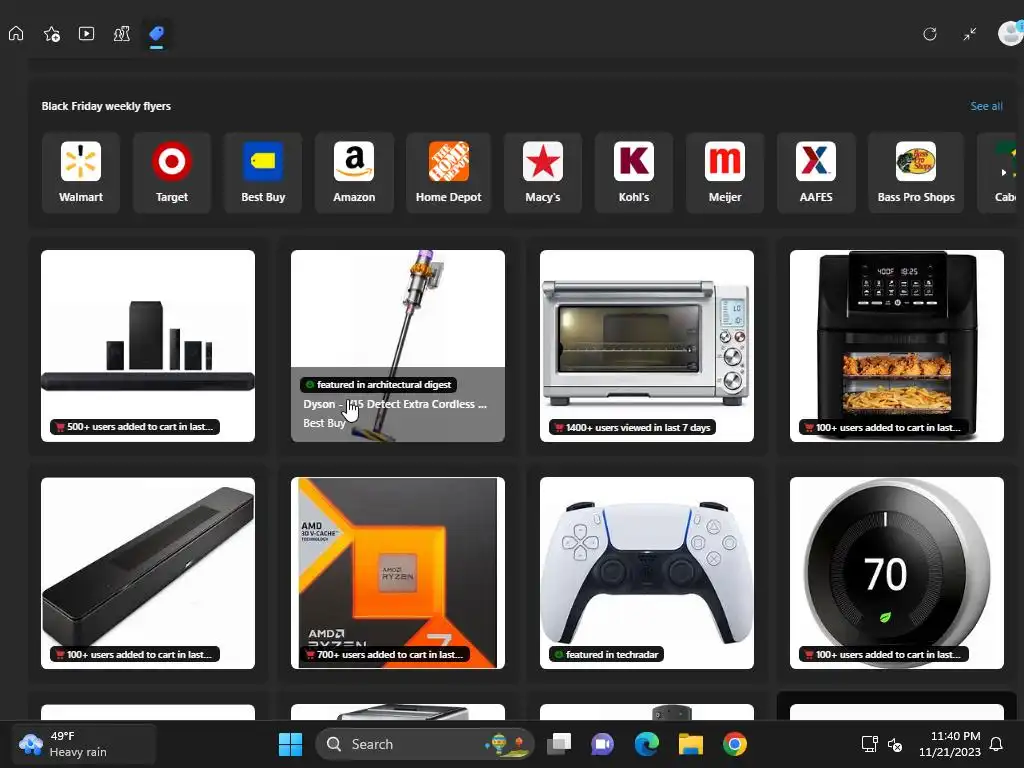Show the next flyers with arrow
Image resolution: width=1024 pixels, height=768 pixels.
tap(1004, 172)
